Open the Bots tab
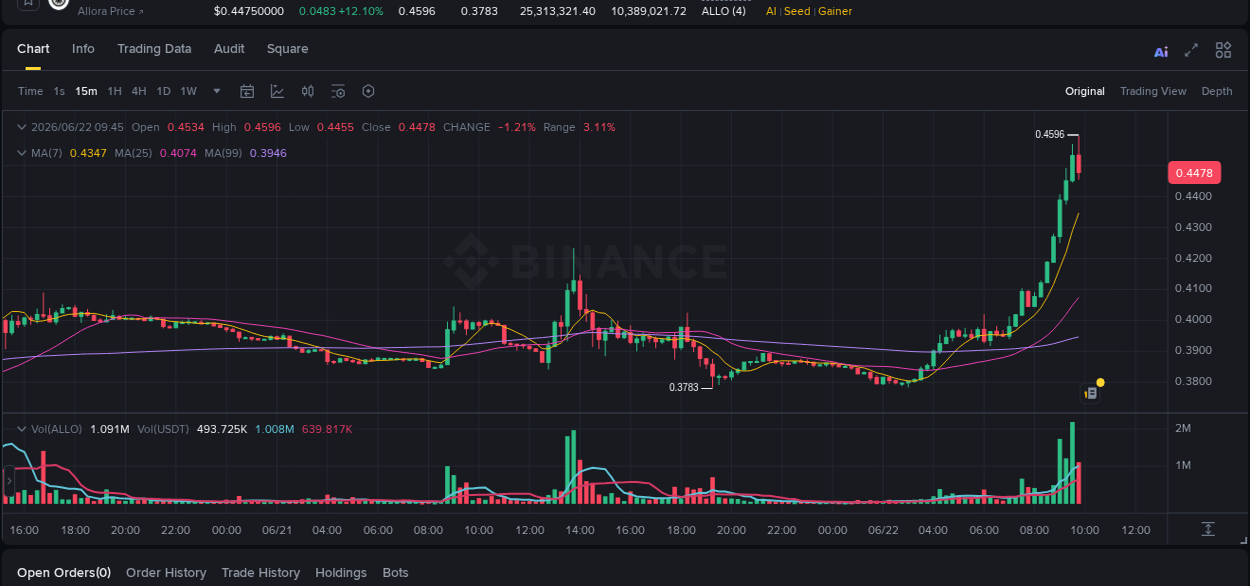 pyautogui.click(x=396, y=573)
